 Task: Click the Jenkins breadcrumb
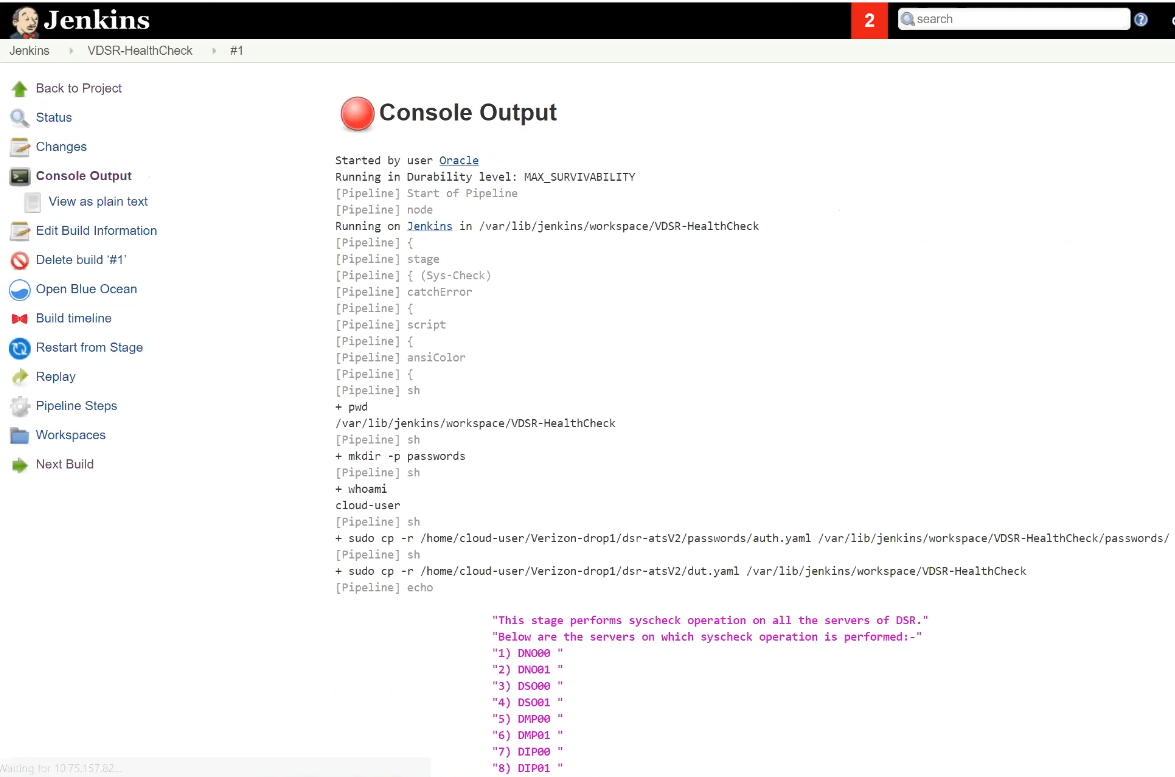(29, 51)
